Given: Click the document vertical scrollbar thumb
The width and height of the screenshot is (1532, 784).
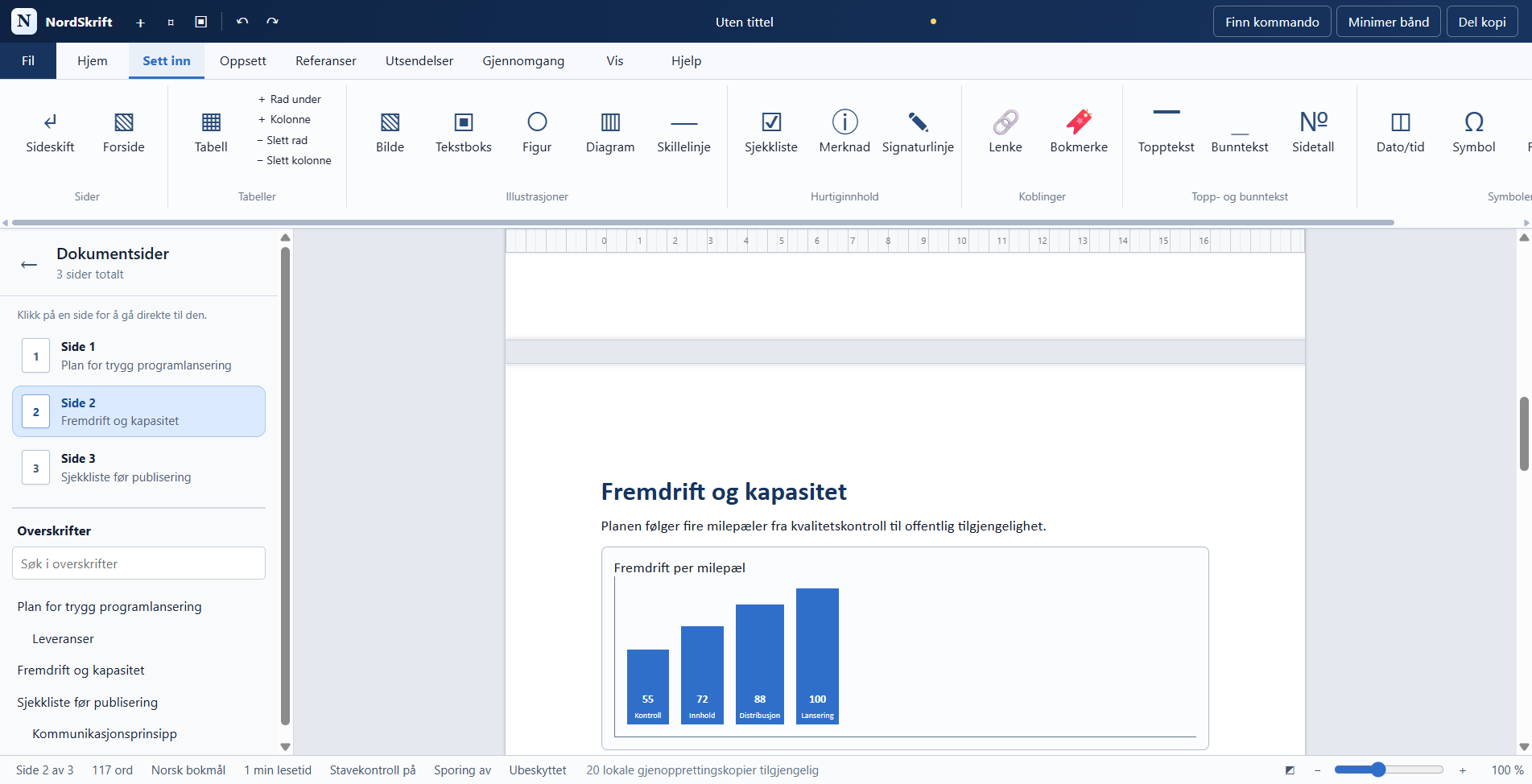Looking at the screenshot, I should pos(1524,434).
